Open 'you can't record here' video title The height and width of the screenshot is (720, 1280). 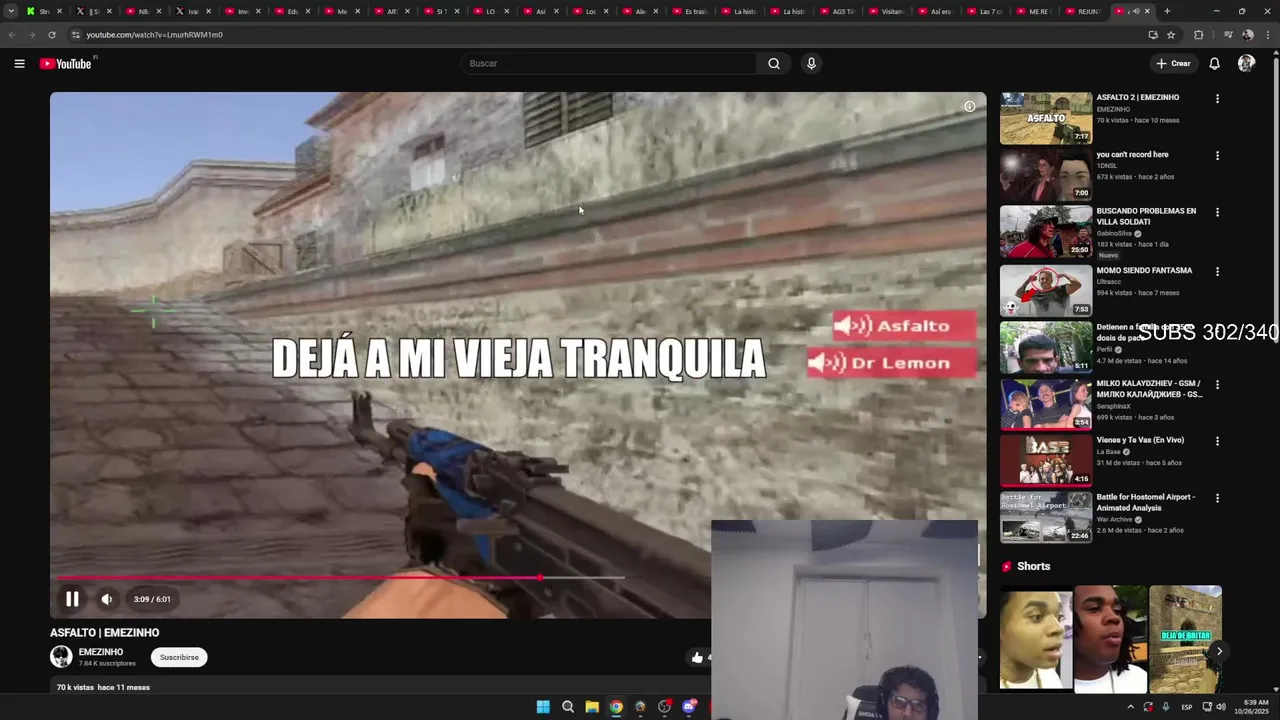click(1132, 155)
